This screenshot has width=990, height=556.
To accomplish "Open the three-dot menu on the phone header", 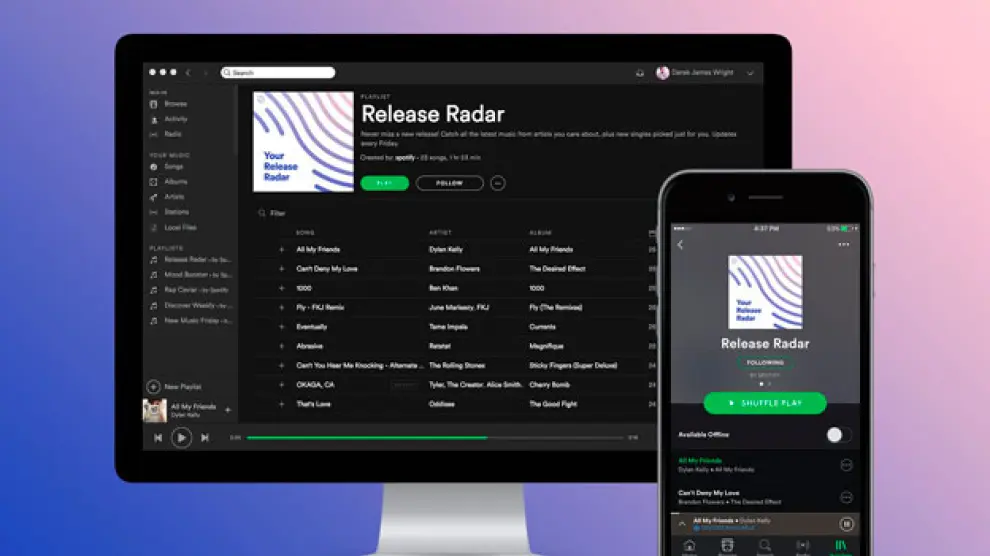I will [844, 245].
